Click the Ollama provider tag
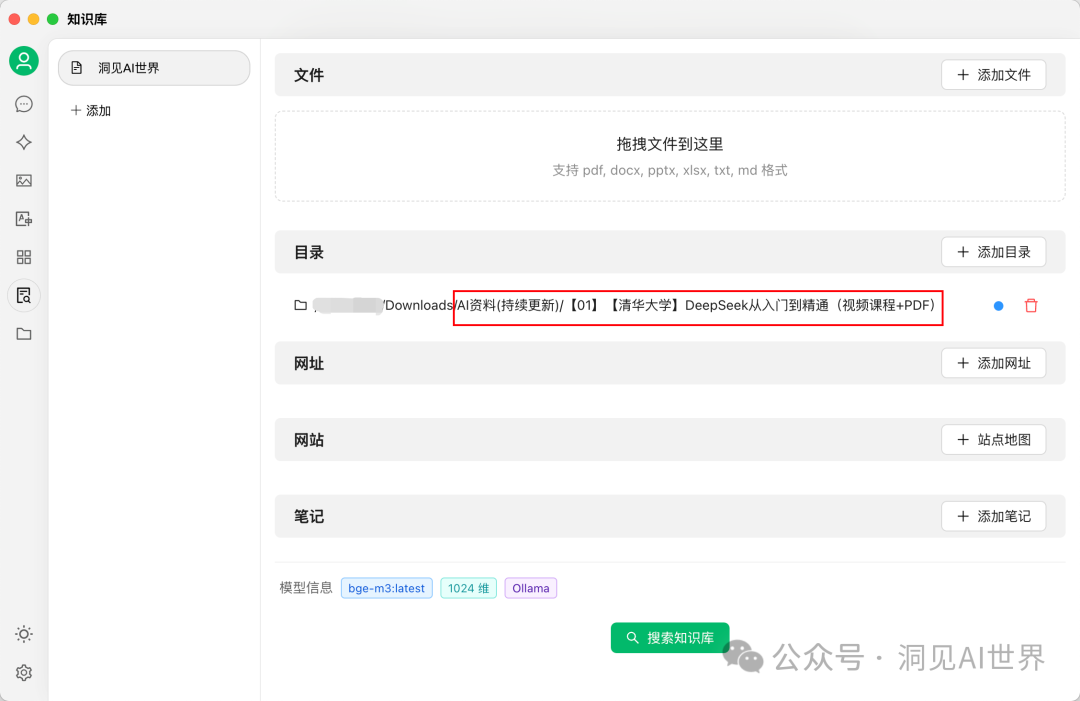The height and width of the screenshot is (701, 1080). [x=530, y=588]
